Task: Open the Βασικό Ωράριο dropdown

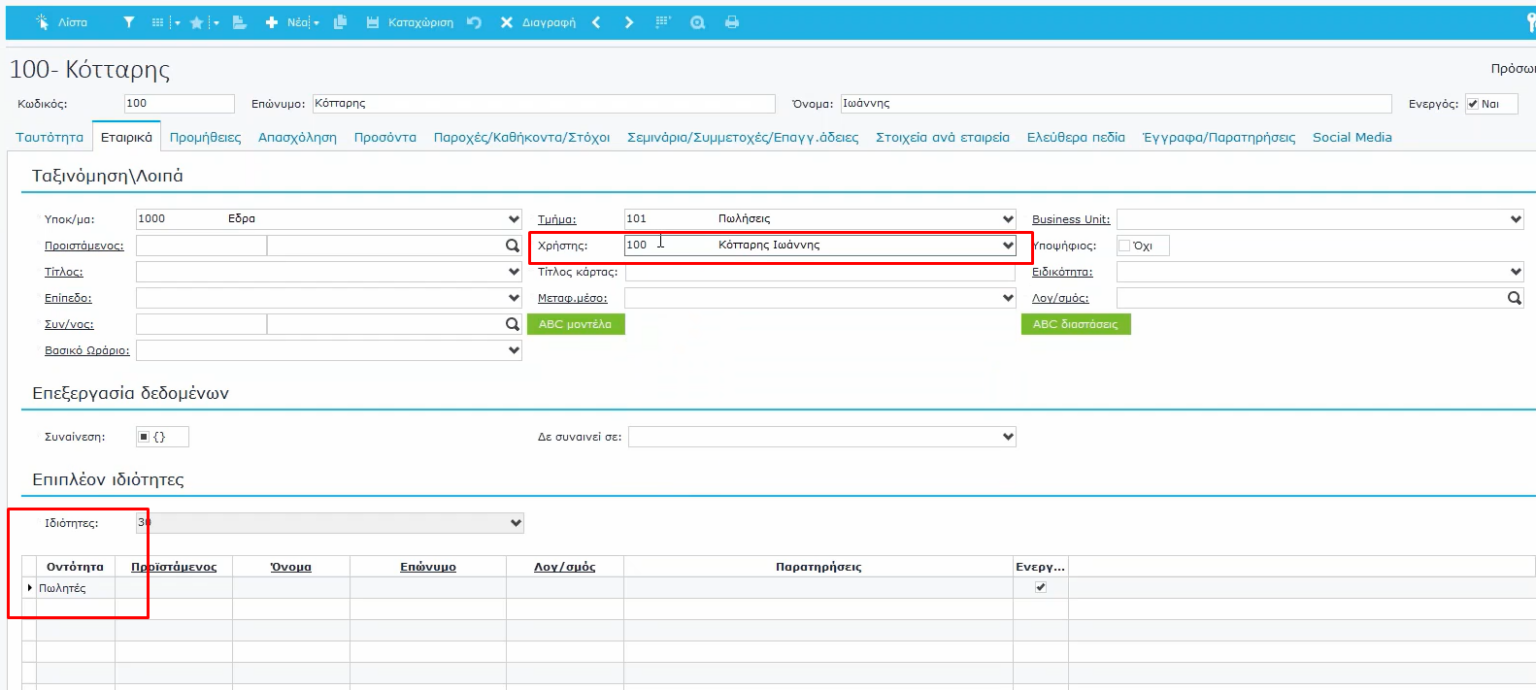Action: [514, 350]
